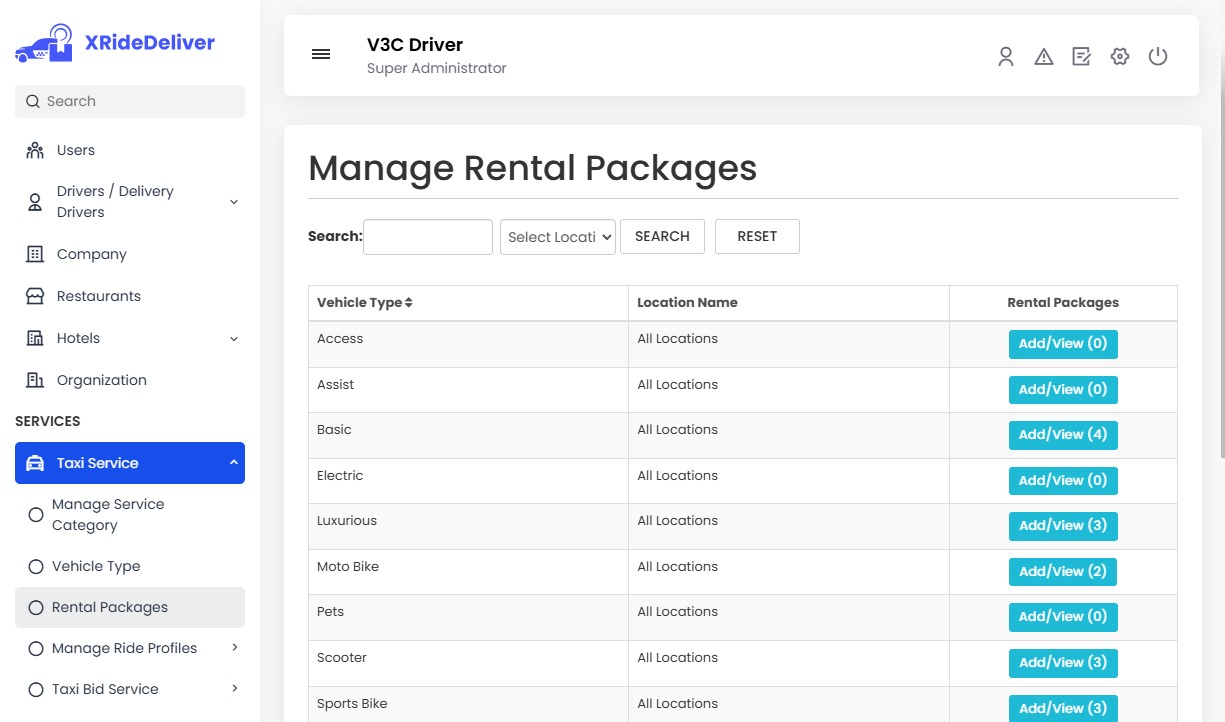
Task: Open the edit notes icon near settings
Action: (1081, 57)
